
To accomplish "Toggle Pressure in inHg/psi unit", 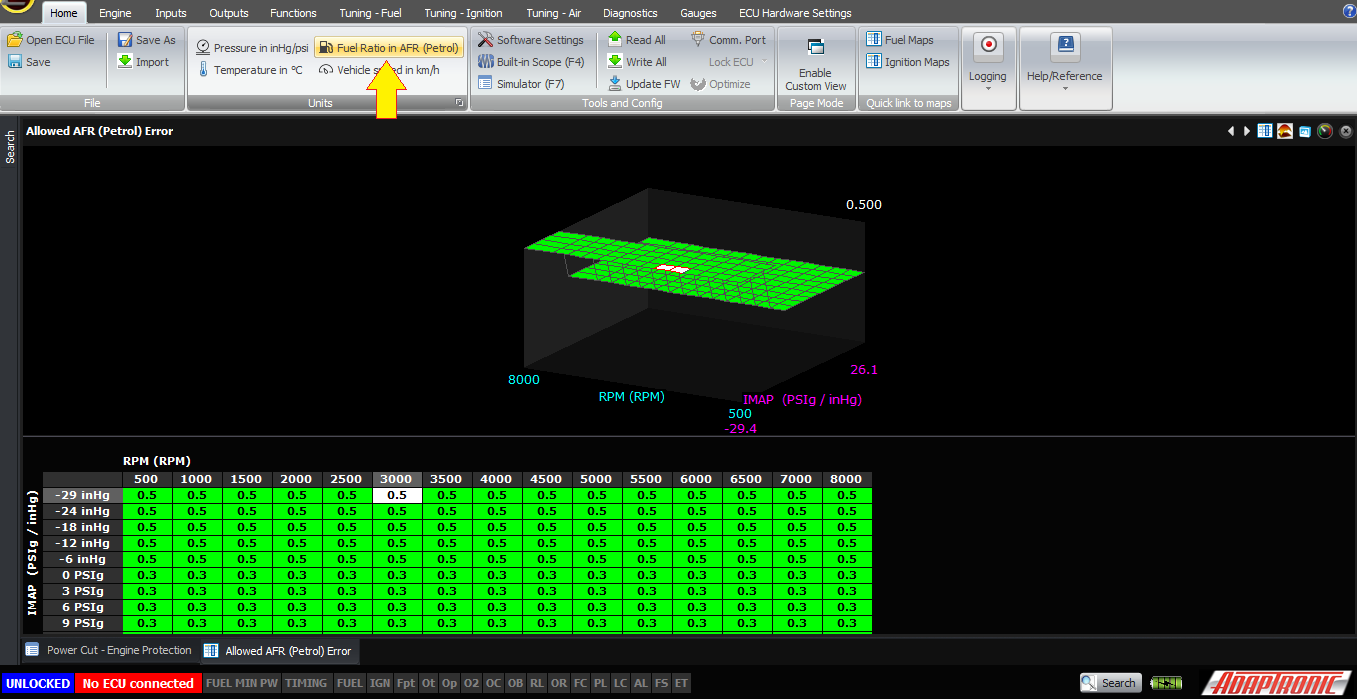I will [x=251, y=48].
